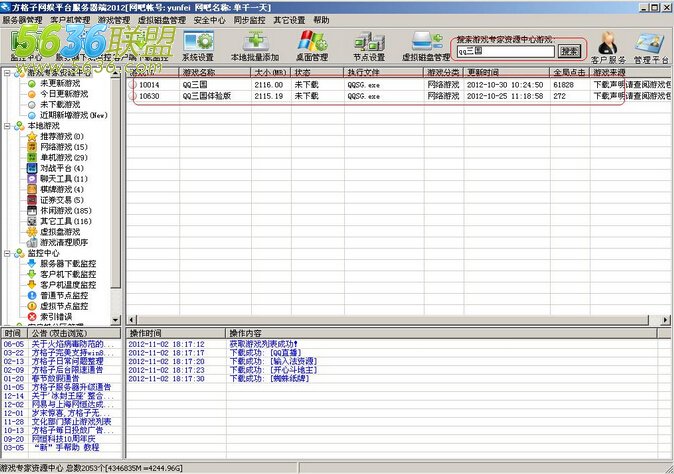This screenshot has height=474, width=674.
Task: Collapse the 本地游戏 tree node
Action: tap(7, 126)
